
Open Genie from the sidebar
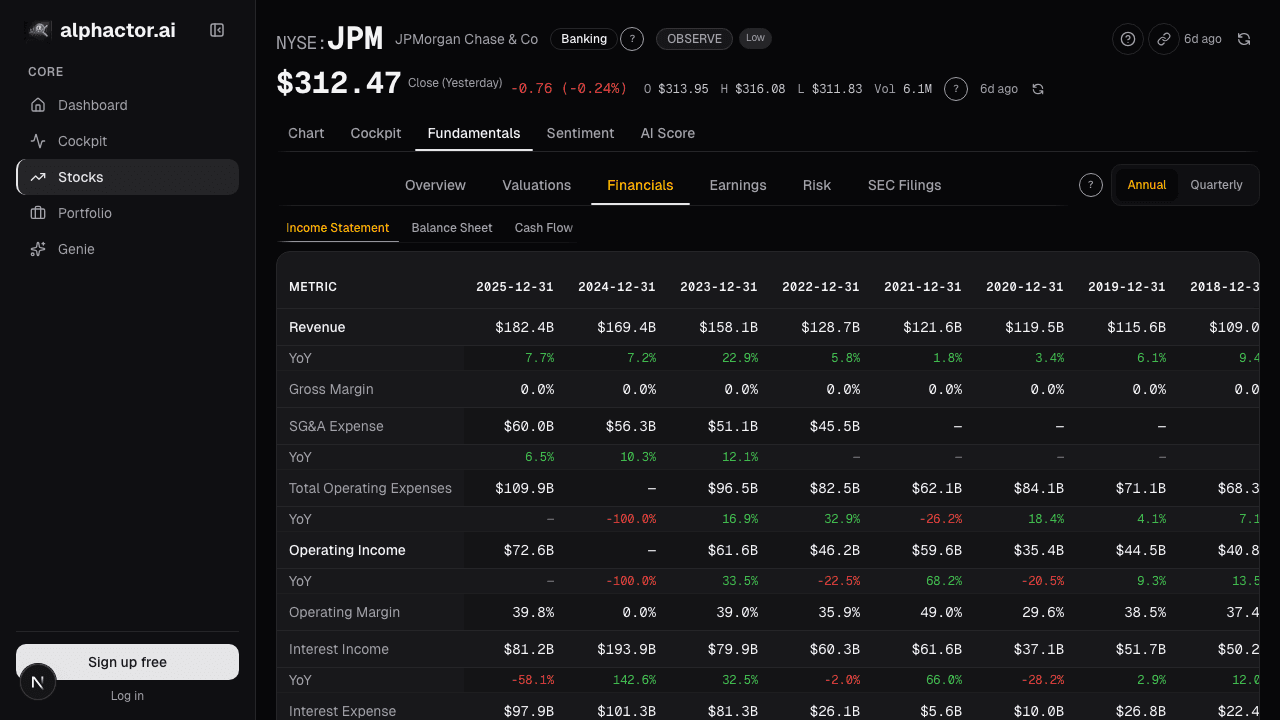point(128,249)
